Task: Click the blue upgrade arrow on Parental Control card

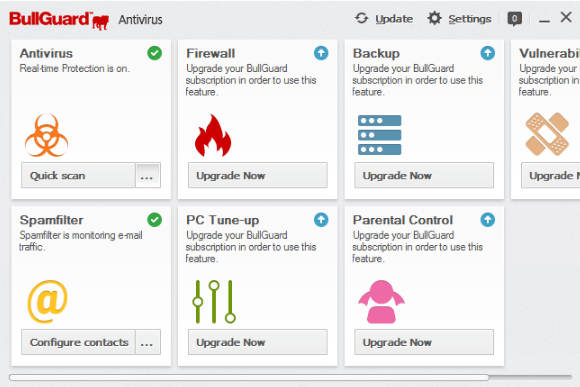Action: (488, 220)
